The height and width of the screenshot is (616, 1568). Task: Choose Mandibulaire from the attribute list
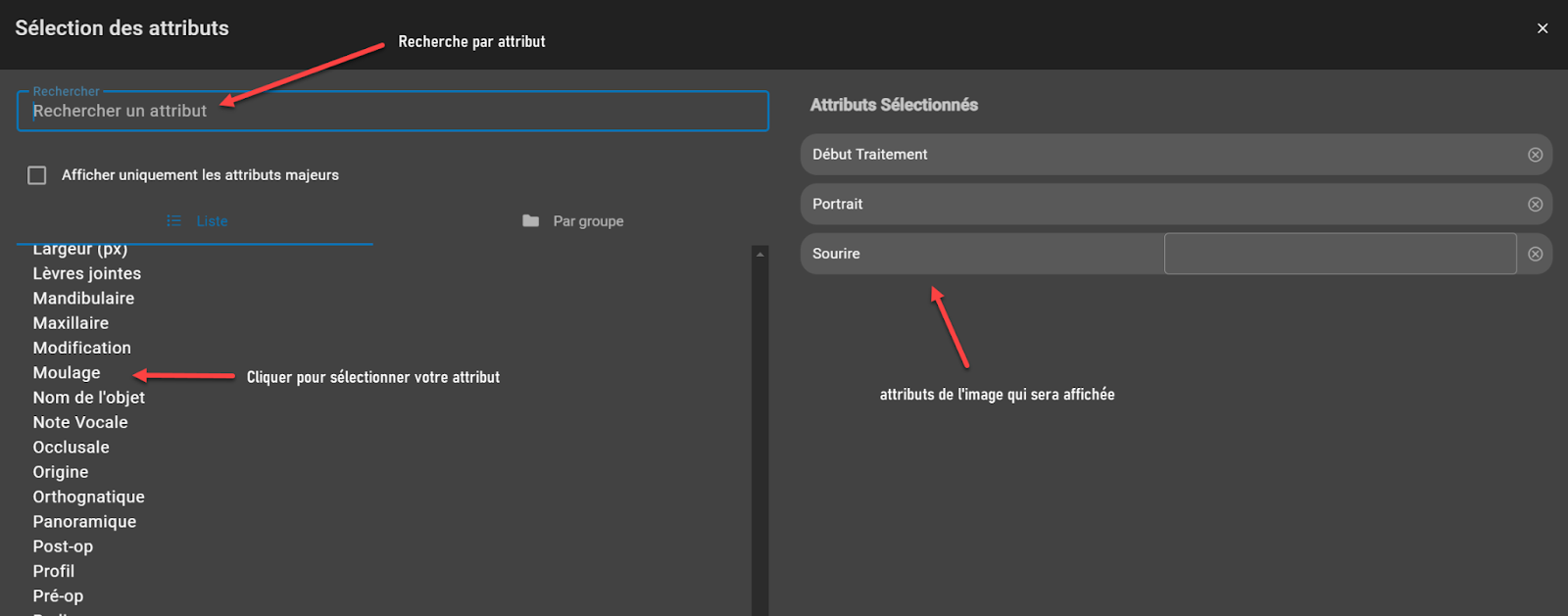[83, 299]
